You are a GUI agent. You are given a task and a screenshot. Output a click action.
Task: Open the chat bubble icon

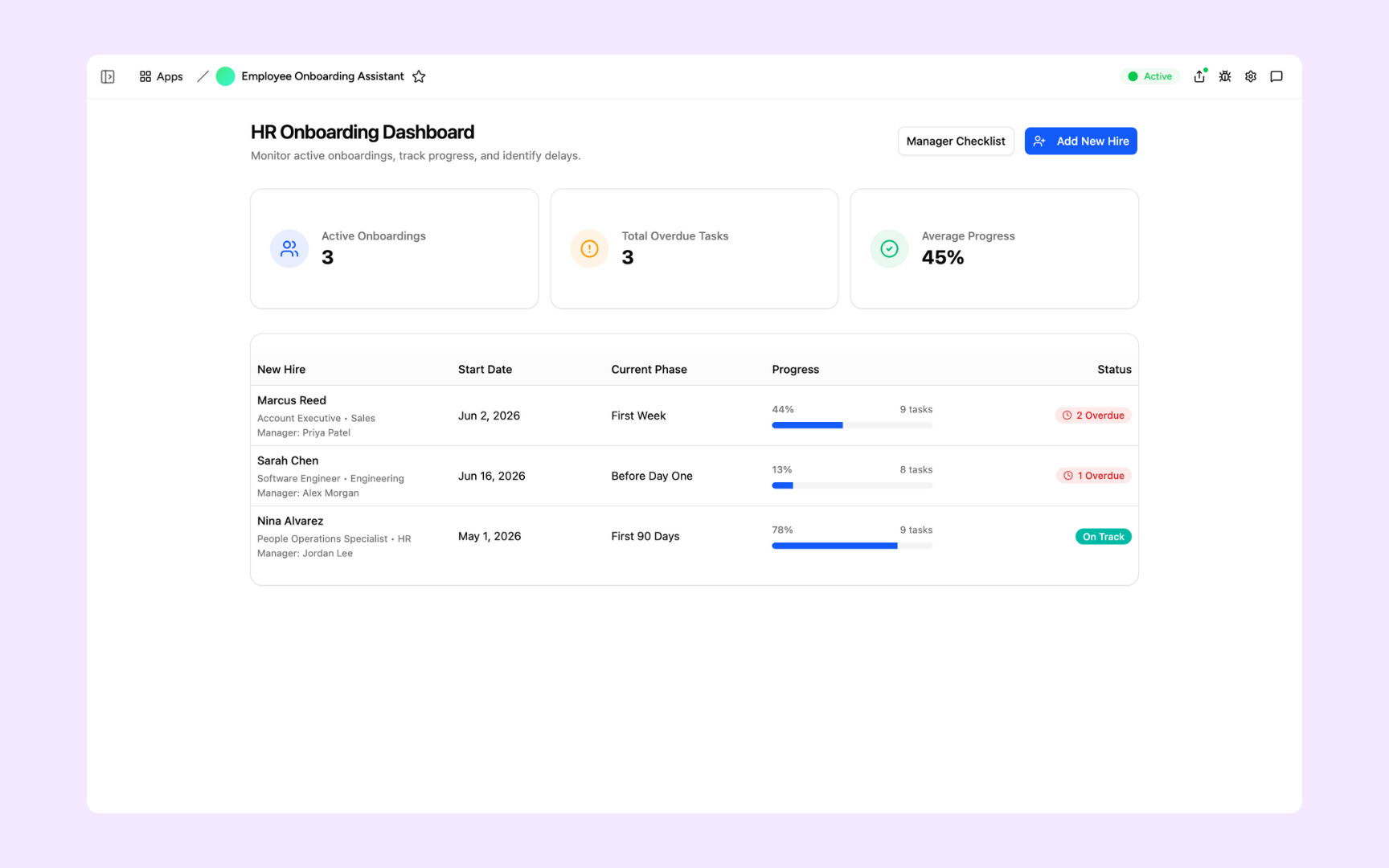[x=1276, y=76]
